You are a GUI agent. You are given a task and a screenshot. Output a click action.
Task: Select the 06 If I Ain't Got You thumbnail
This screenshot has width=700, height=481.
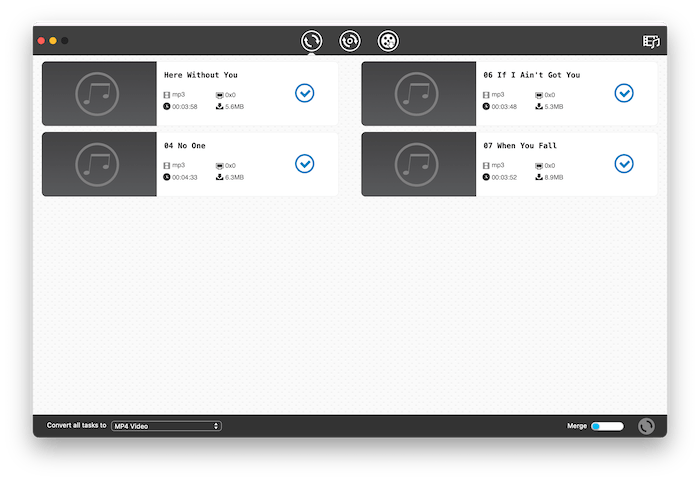[x=418, y=94]
